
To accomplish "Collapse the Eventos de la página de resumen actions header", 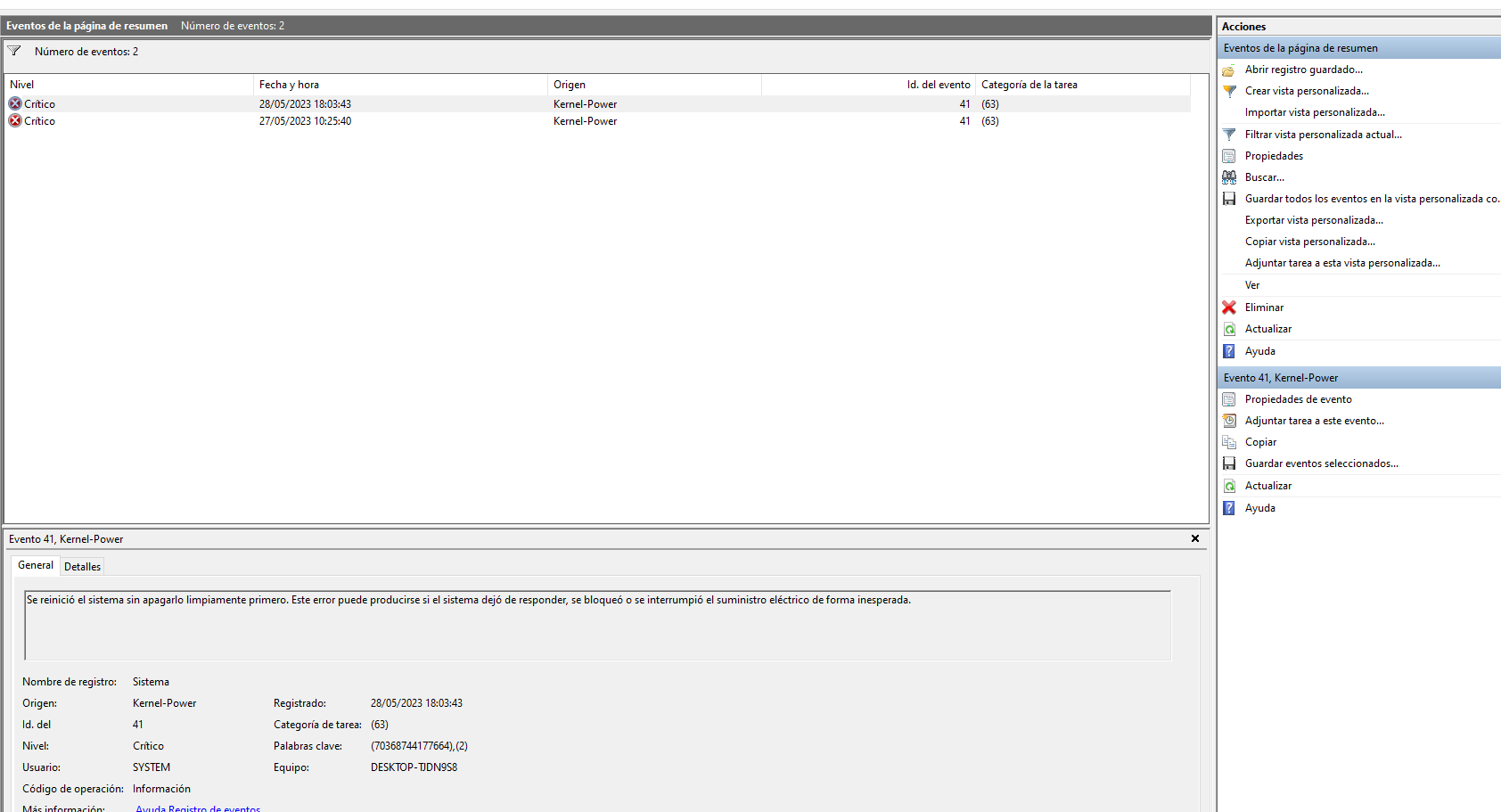I will (x=1358, y=48).
